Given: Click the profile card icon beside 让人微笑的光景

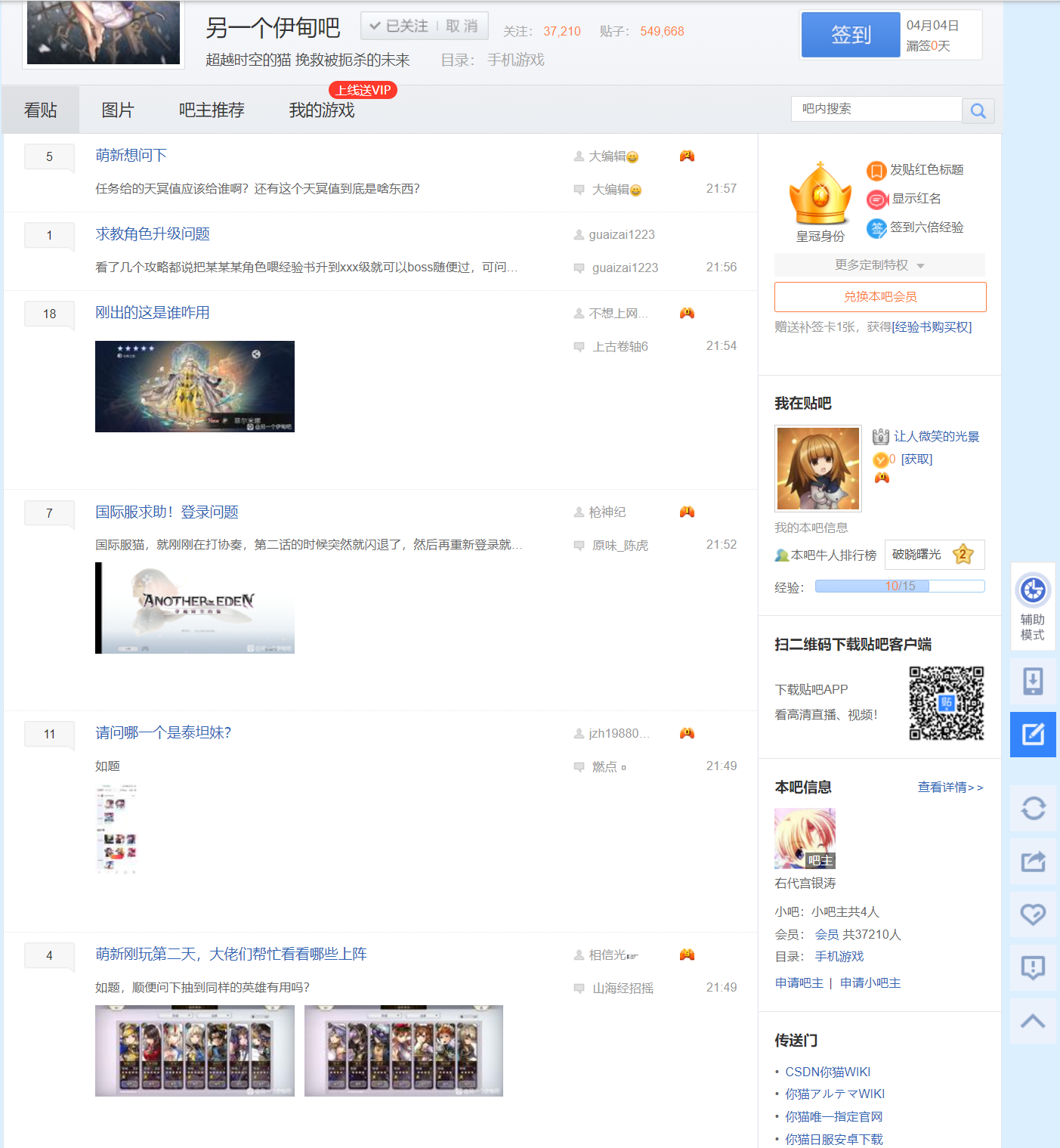Looking at the screenshot, I should 880,436.
